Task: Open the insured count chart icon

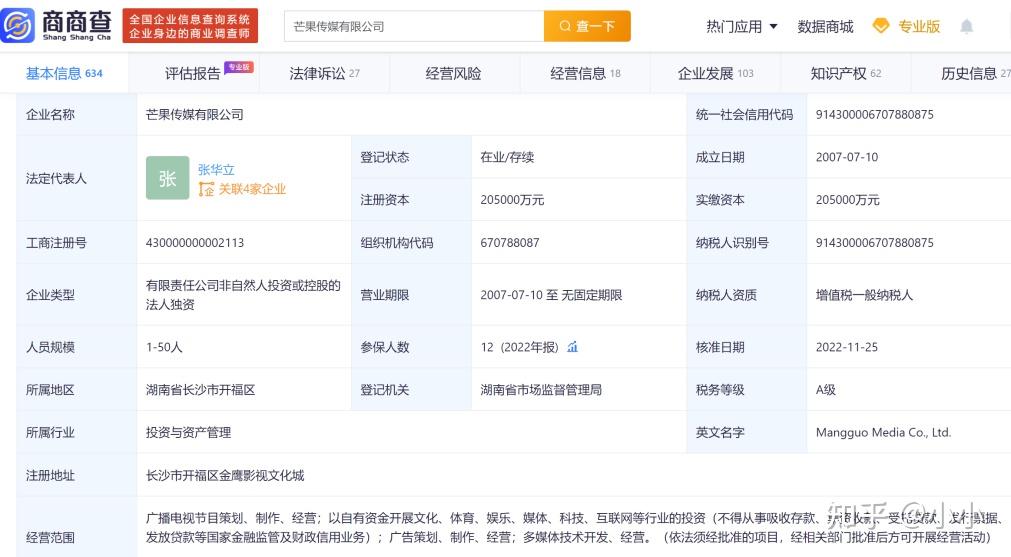Action: point(572,347)
